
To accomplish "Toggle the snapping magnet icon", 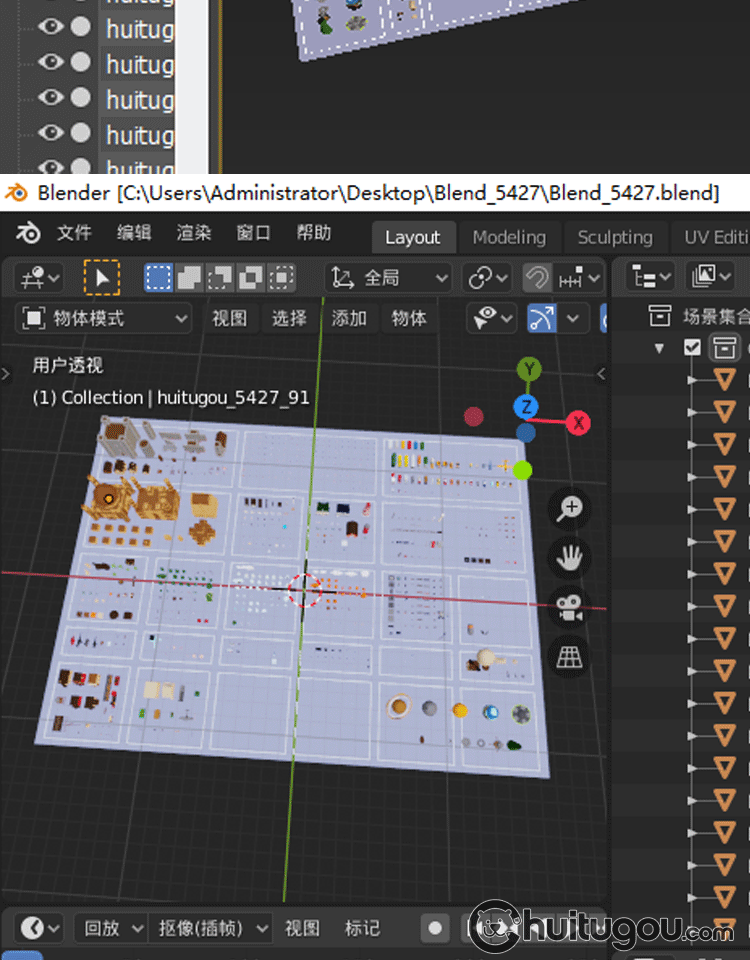I will [537, 277].
